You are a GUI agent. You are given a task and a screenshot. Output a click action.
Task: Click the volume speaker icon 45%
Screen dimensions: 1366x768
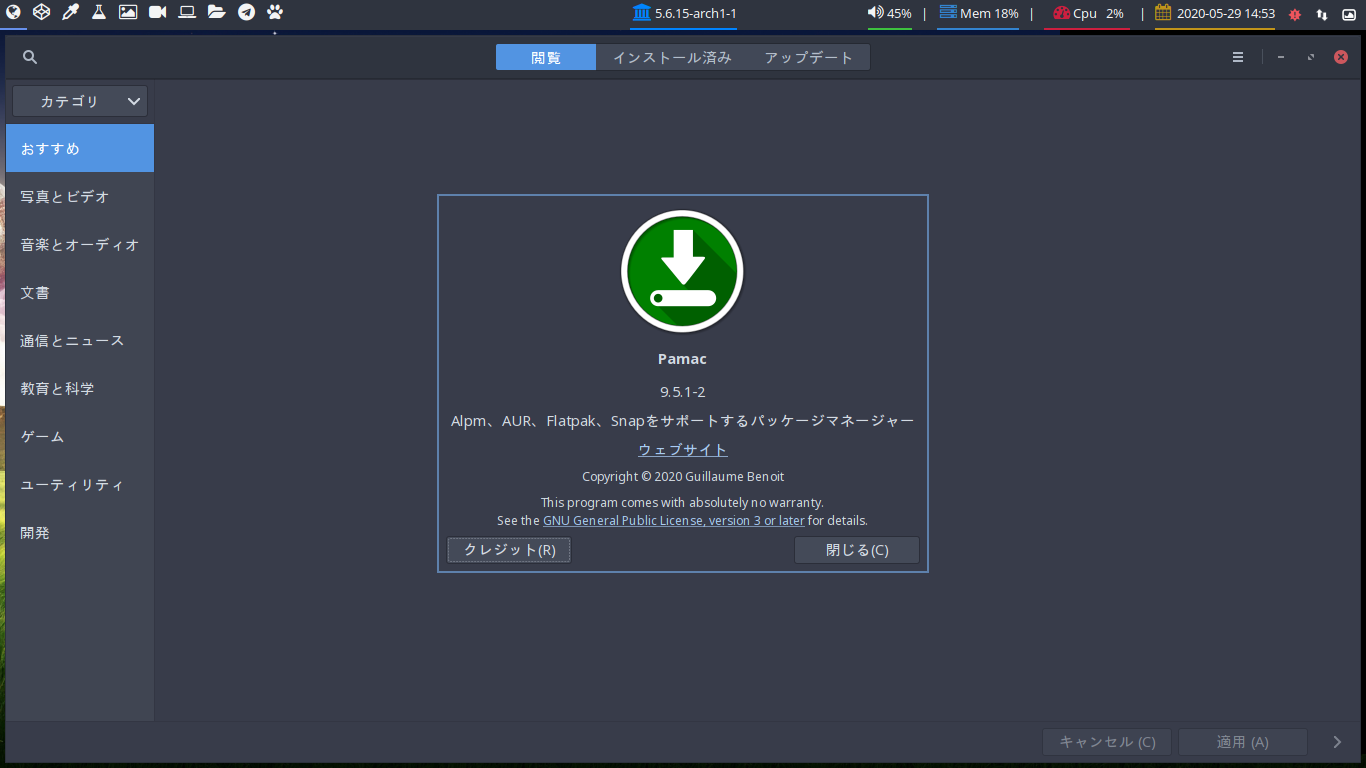tap(875, 13)
